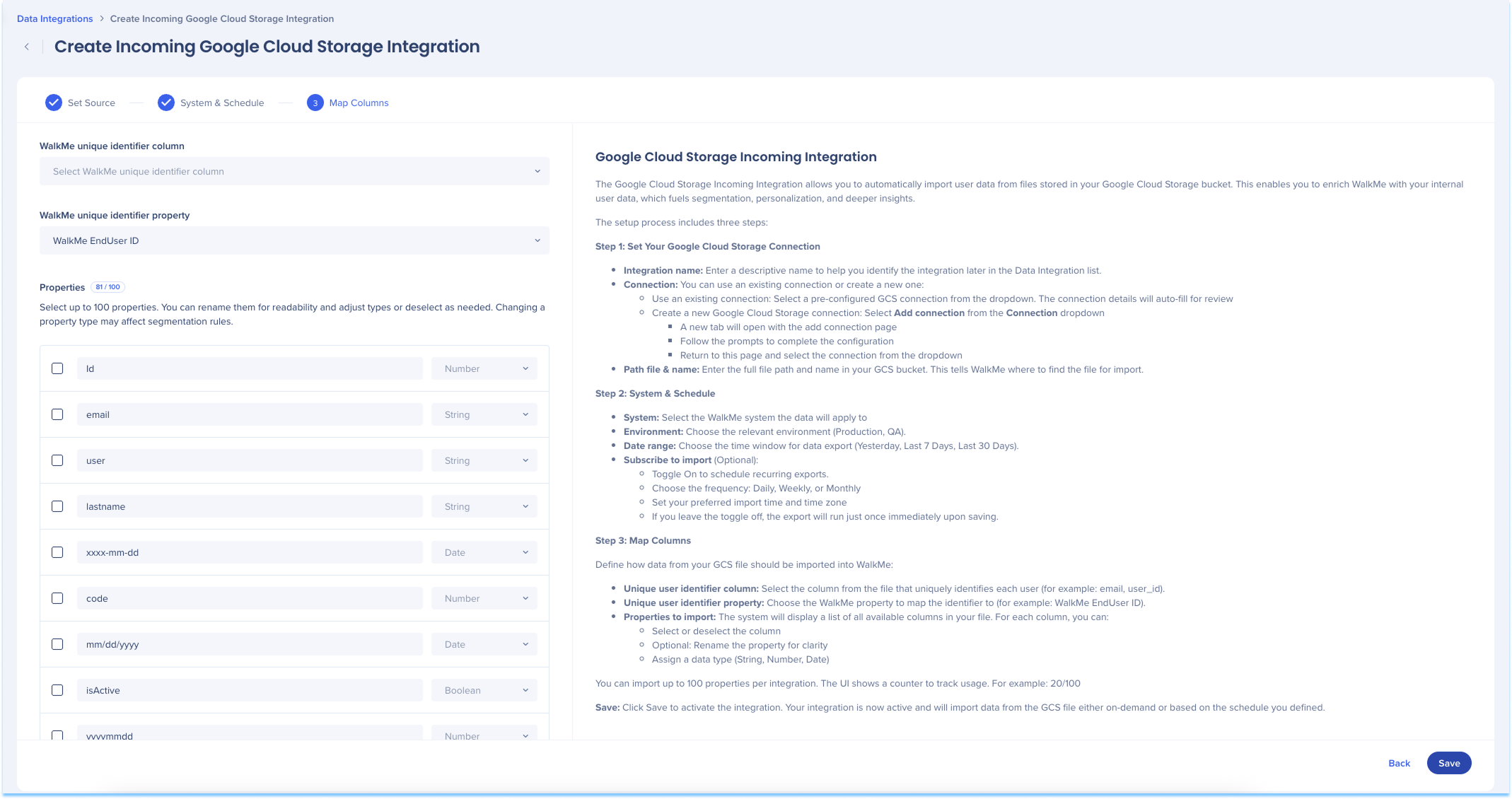The width and height of the screenshot is (1512, 799).
Task: Check the email property checkbox
Action: coord(57,414)
